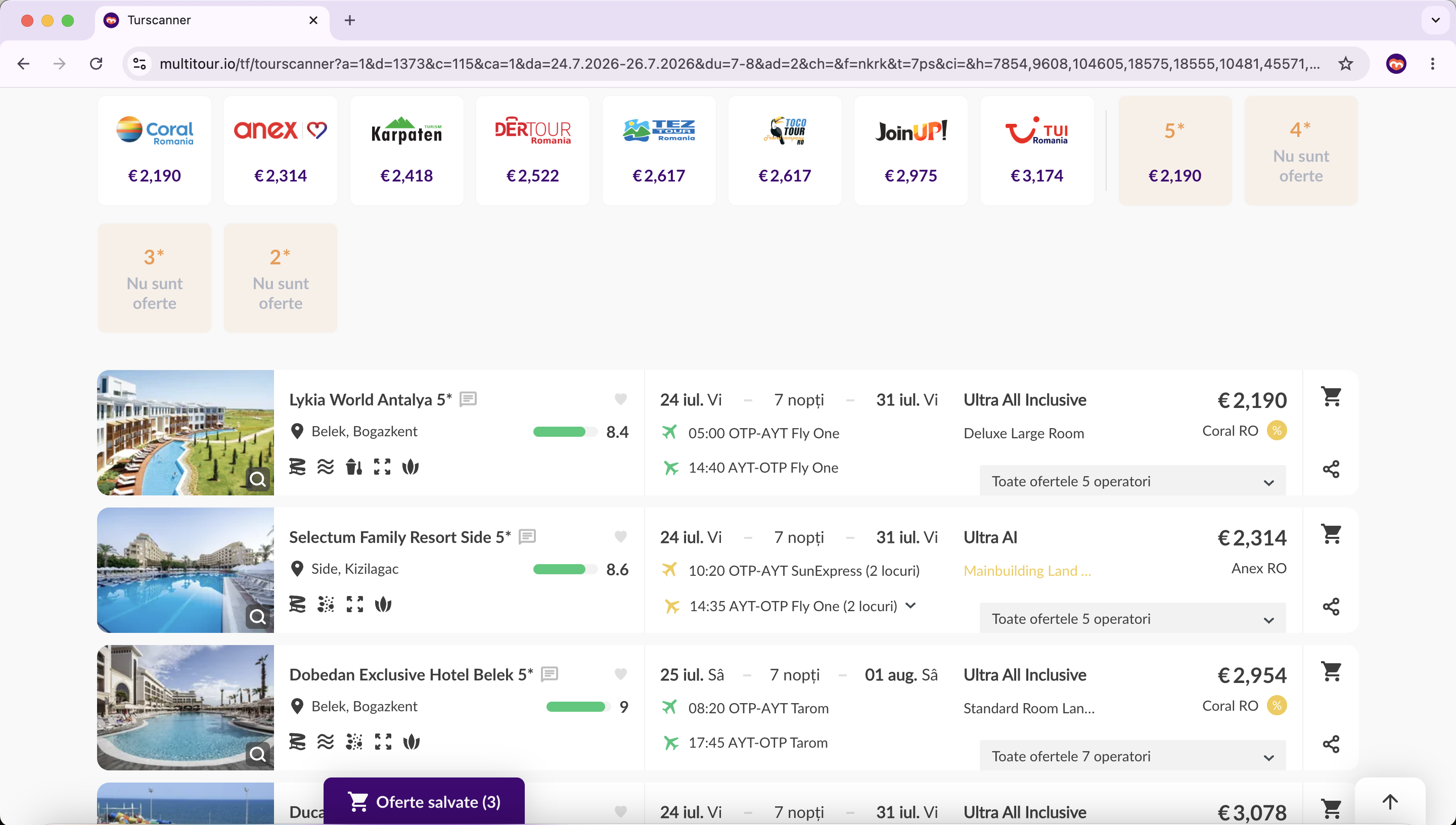The image size is (1456, 825).
Task: Share the Selectum Family Resort offer
Action: [x=1331, y=607]
